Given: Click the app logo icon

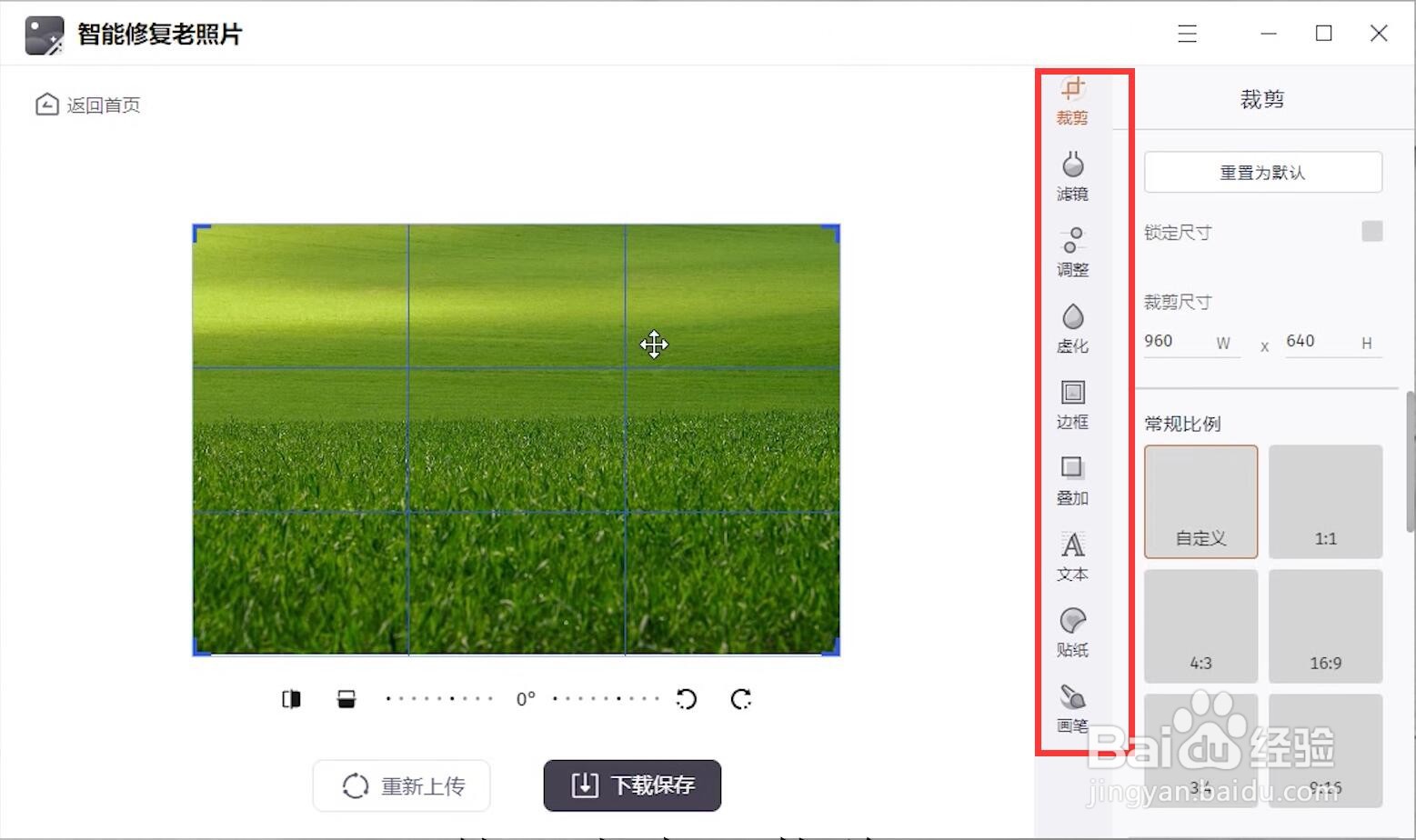Looking at the screenshot, I should click(44, 35).
